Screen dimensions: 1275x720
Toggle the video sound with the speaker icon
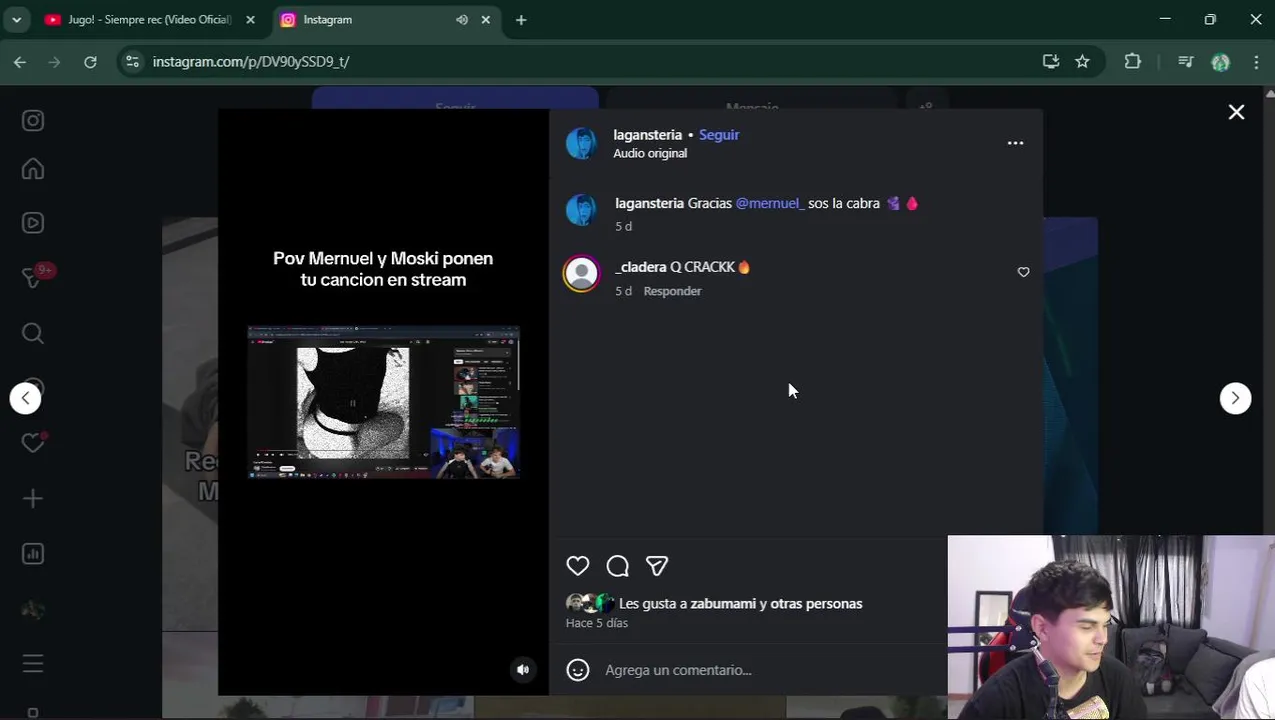[x=523, y=670]
